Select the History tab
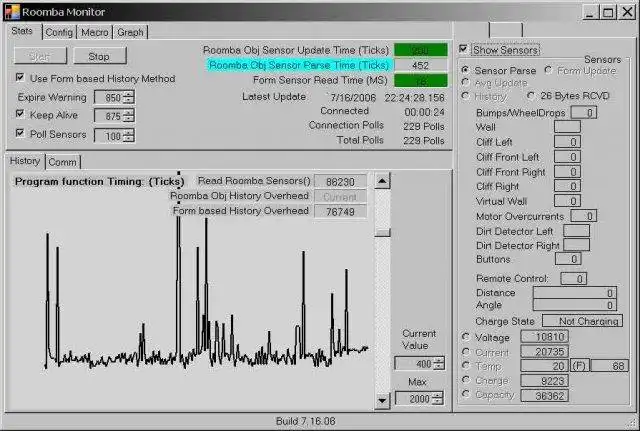This screenshot has height=431, width=640. [25, 161]
